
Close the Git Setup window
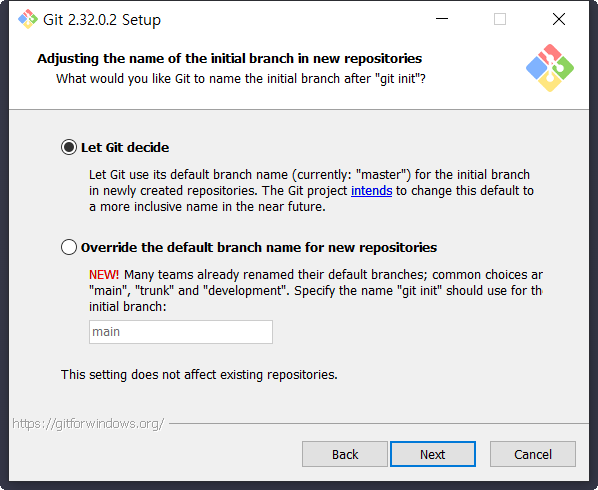click(559, 19)
